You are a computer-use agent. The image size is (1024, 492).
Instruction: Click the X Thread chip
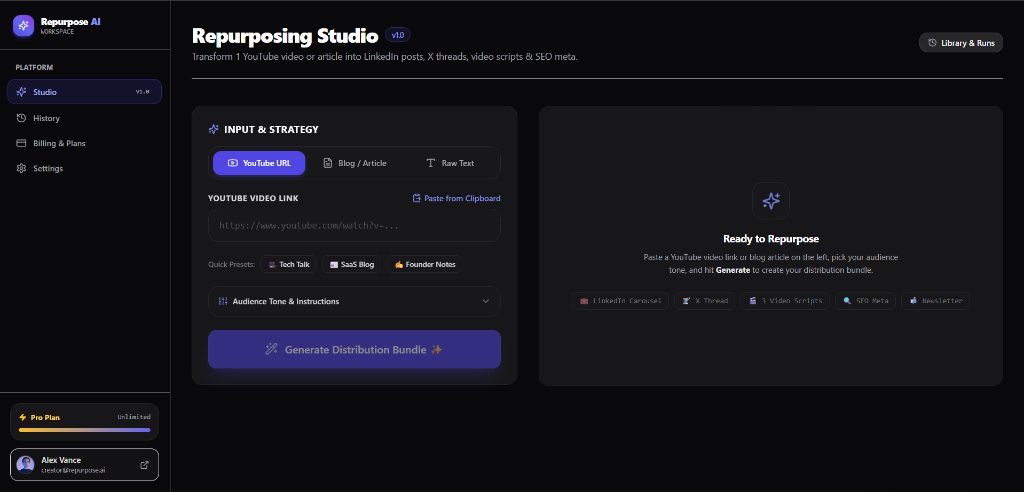coord(704,301)
